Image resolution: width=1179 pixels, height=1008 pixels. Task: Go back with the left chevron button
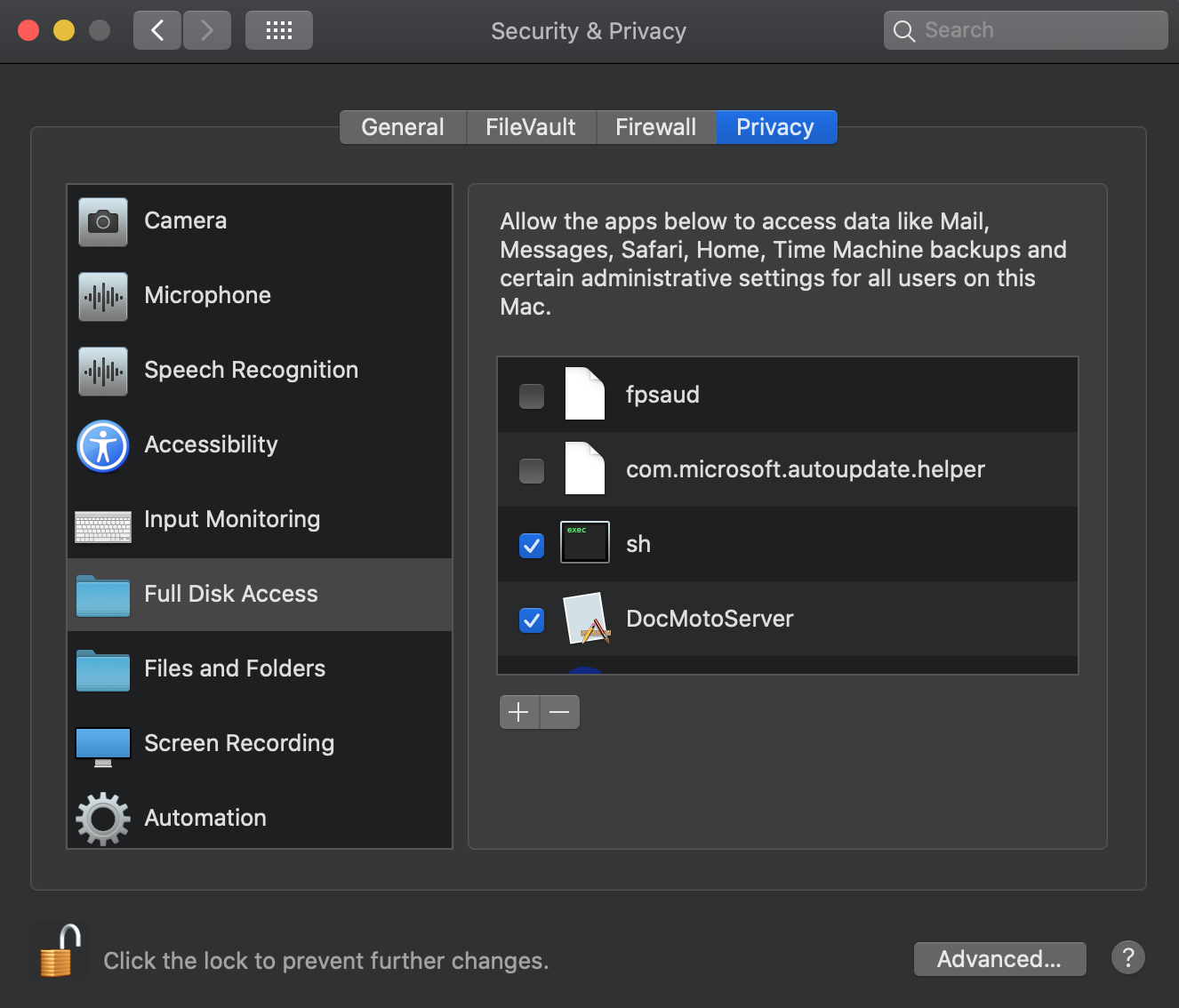point(157,30)
